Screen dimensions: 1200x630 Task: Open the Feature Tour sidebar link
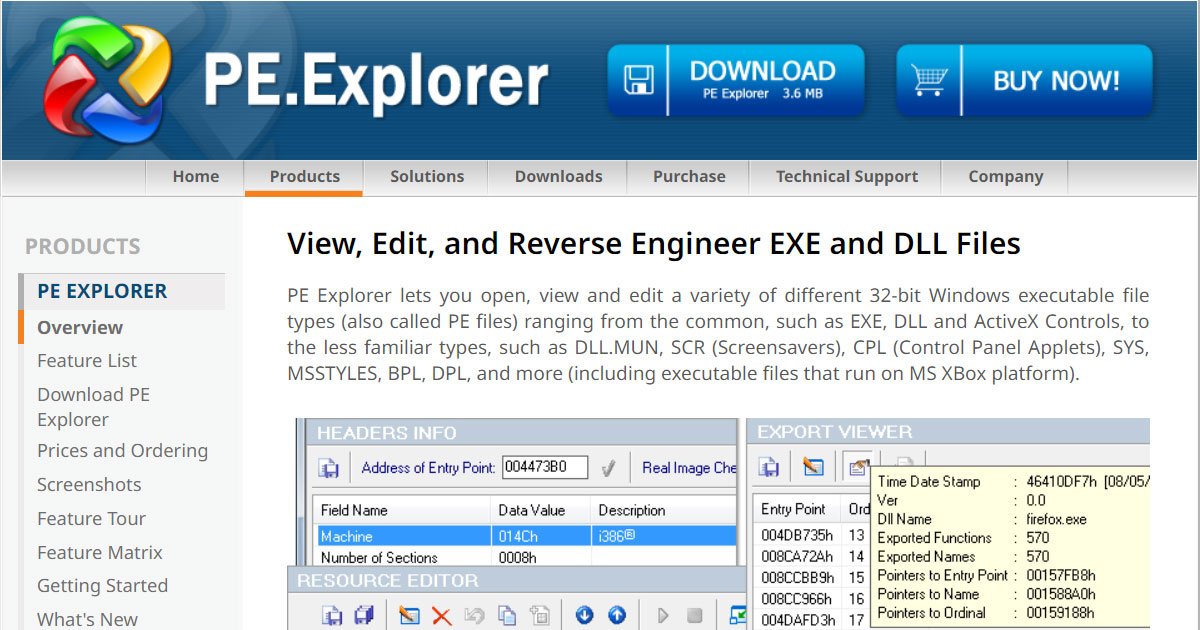[x=91, y=519]
